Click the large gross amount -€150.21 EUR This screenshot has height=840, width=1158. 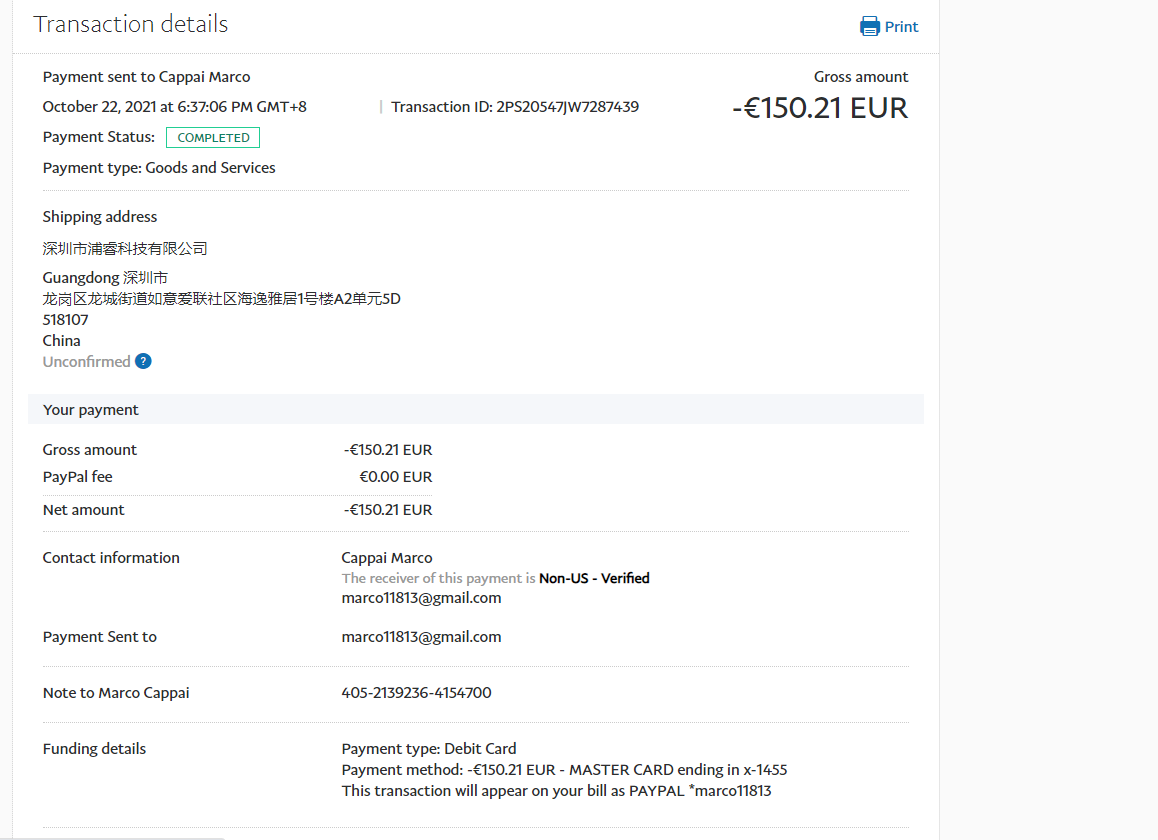click(819, 108)
